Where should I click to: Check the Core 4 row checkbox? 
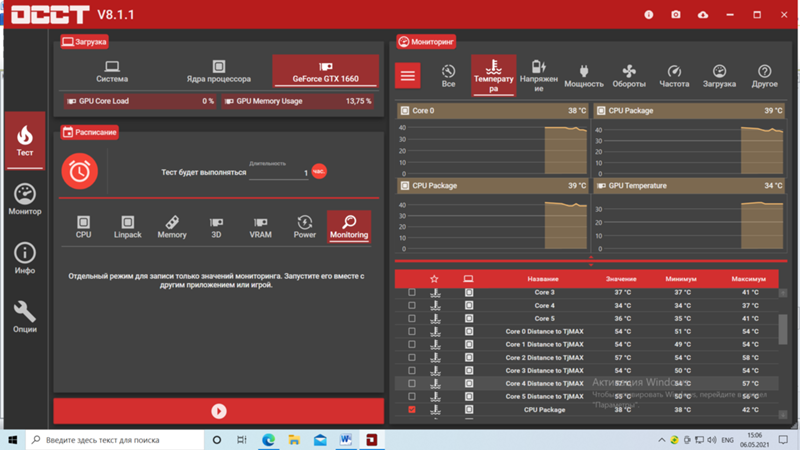(x=412, y=306)
